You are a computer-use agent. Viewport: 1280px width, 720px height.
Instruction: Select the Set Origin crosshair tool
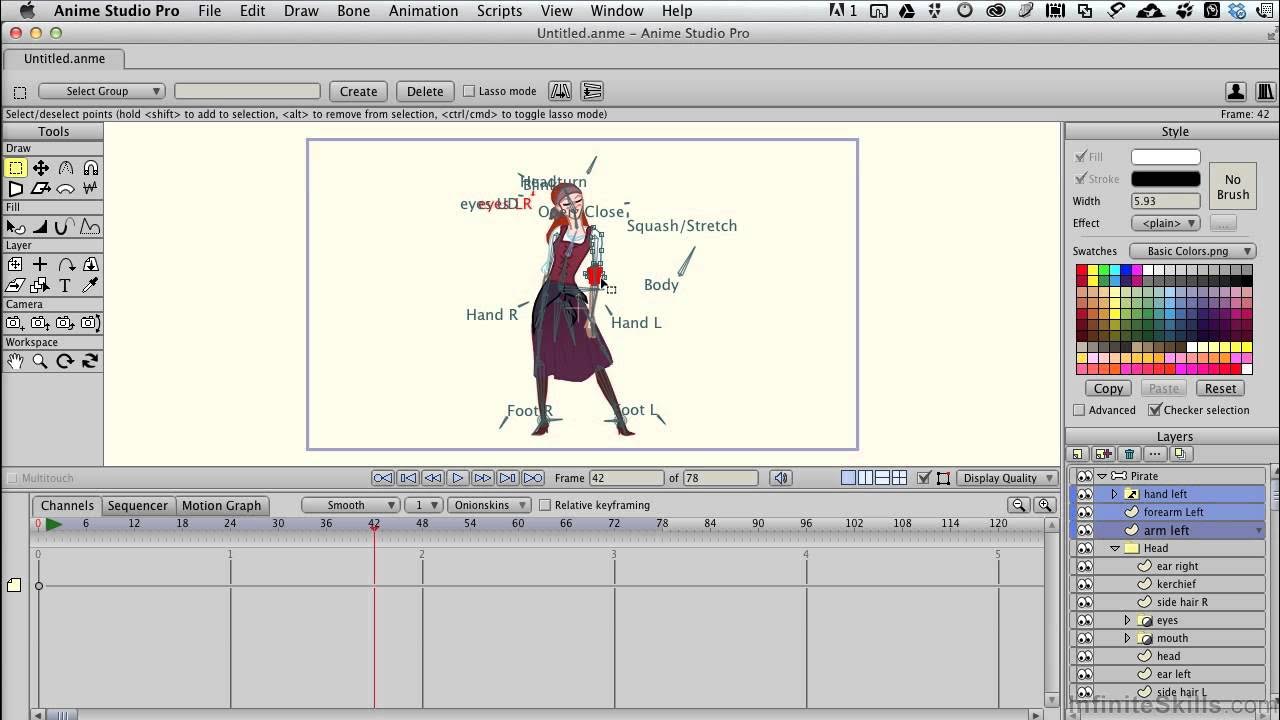click(40, 265)
